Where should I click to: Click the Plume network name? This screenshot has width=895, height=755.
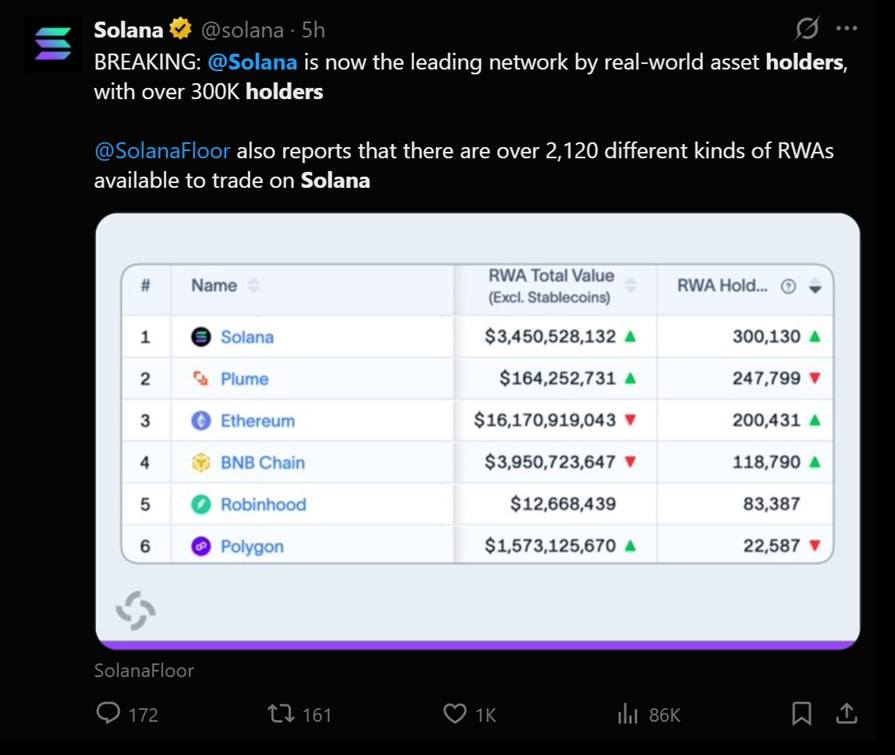click(x=244, y=379)
